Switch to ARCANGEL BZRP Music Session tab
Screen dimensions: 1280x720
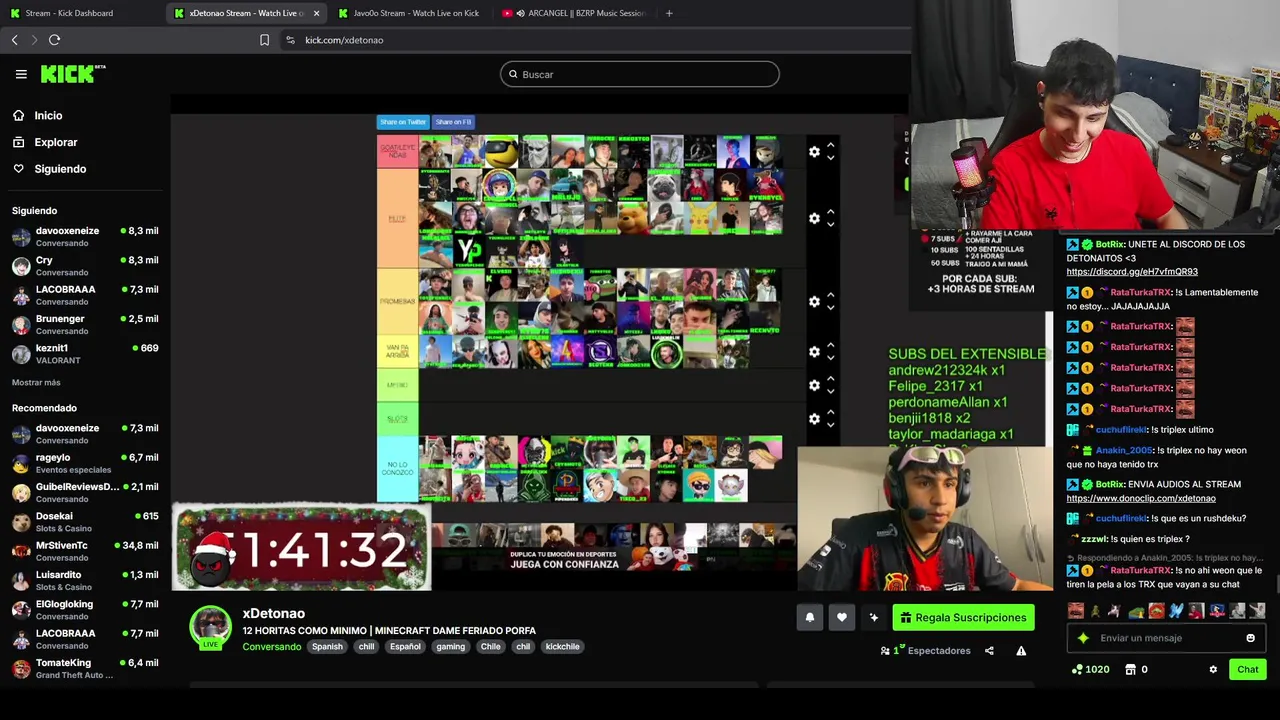pos(575,13)
